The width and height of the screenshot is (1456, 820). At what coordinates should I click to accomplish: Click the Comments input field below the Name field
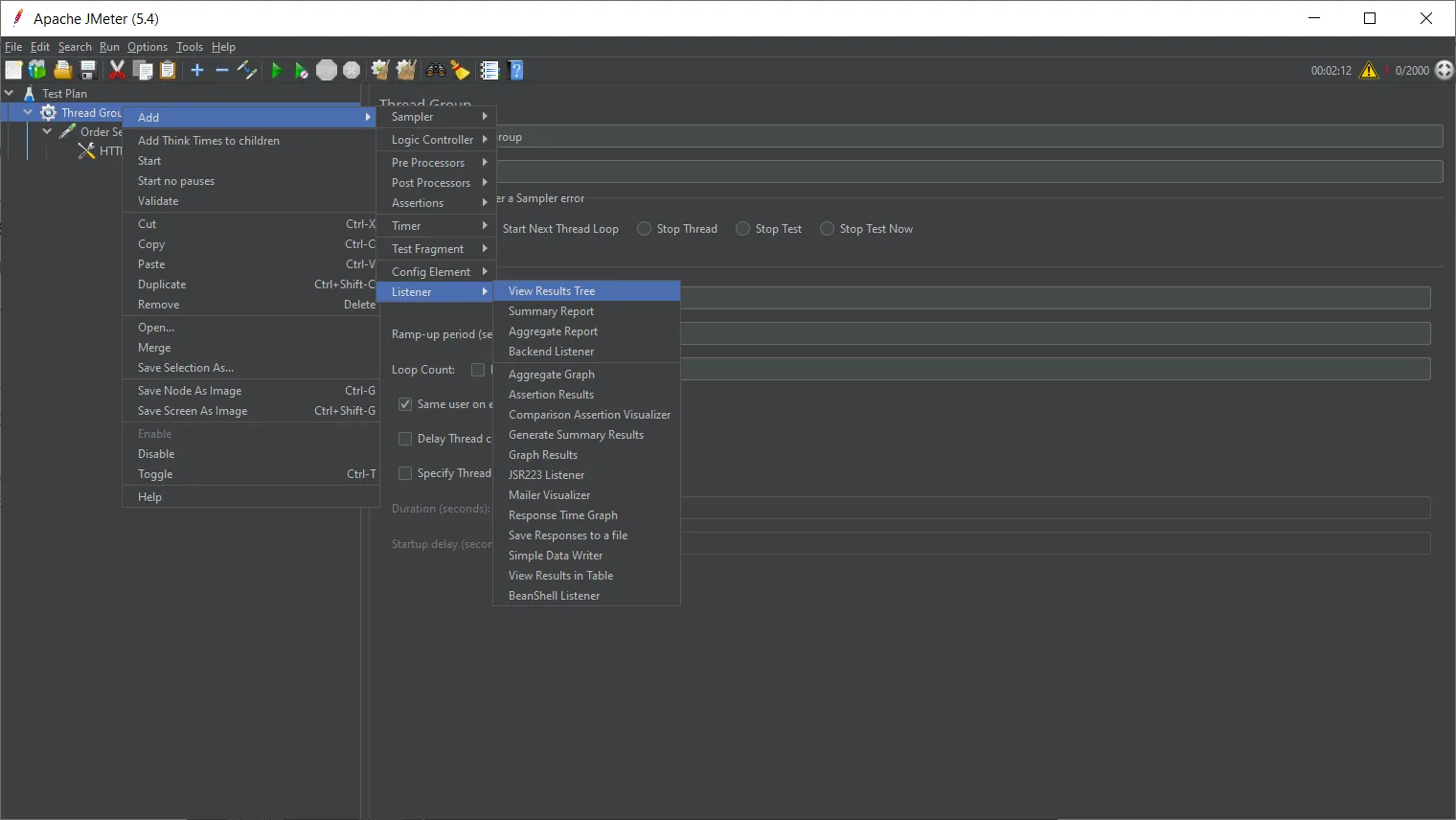pyautogui.click(x=968, y=171)
